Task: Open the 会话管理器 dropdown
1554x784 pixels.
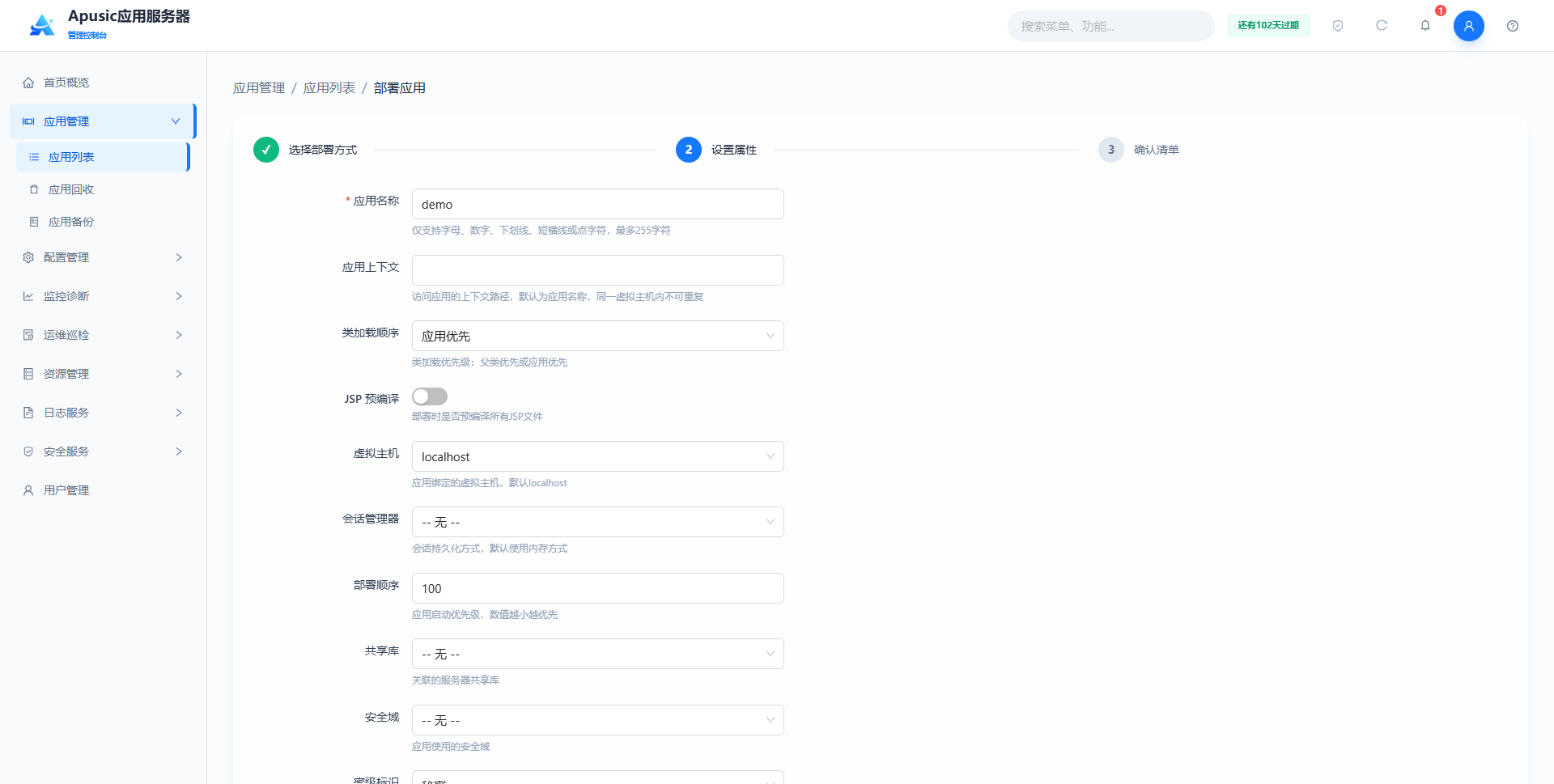Action: click(x=598, y=522)
